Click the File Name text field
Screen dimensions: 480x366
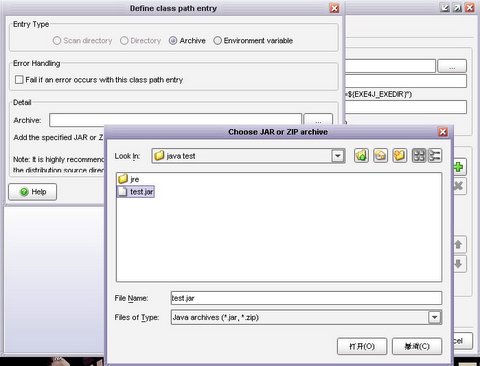tap(306, 298)
